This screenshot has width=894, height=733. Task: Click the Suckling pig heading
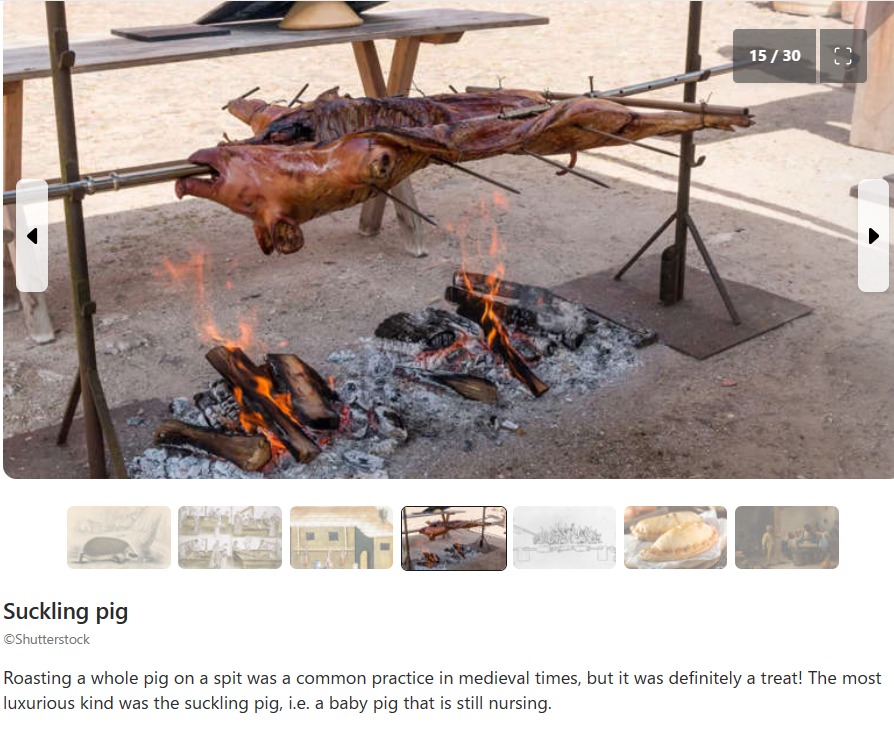point(66,612)
